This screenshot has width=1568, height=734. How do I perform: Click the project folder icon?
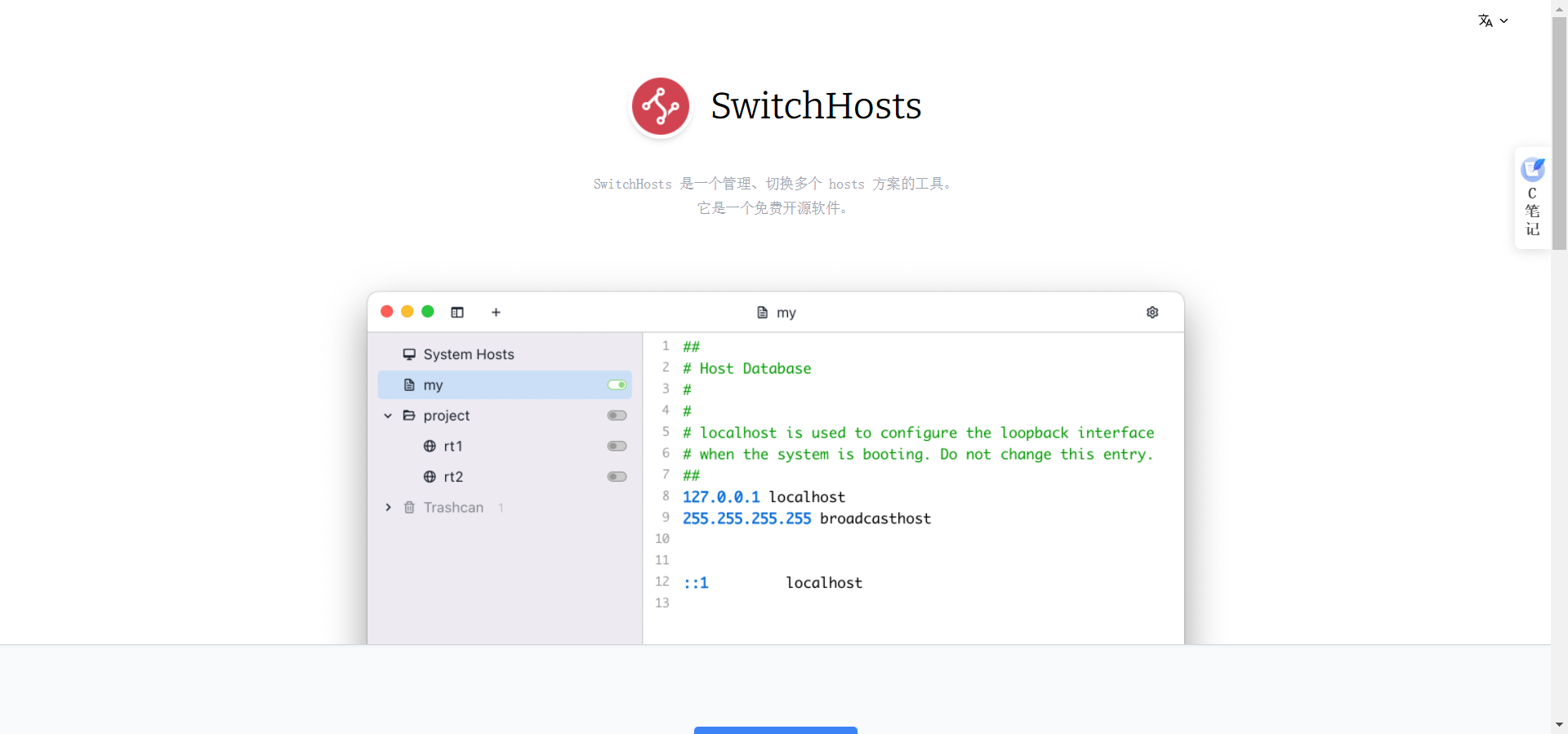(x=409, y=416)
